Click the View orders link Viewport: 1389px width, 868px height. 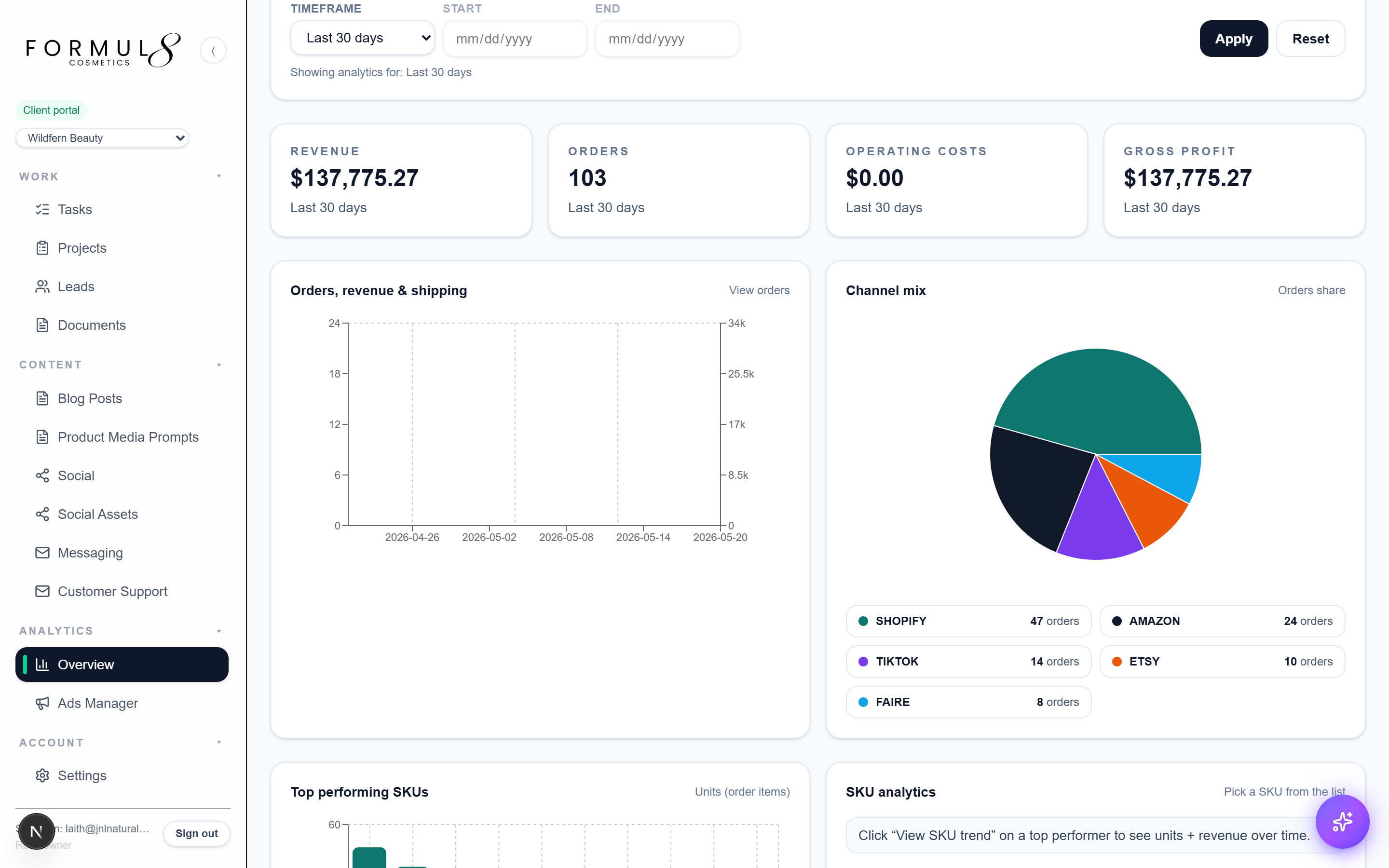point(759,290)
